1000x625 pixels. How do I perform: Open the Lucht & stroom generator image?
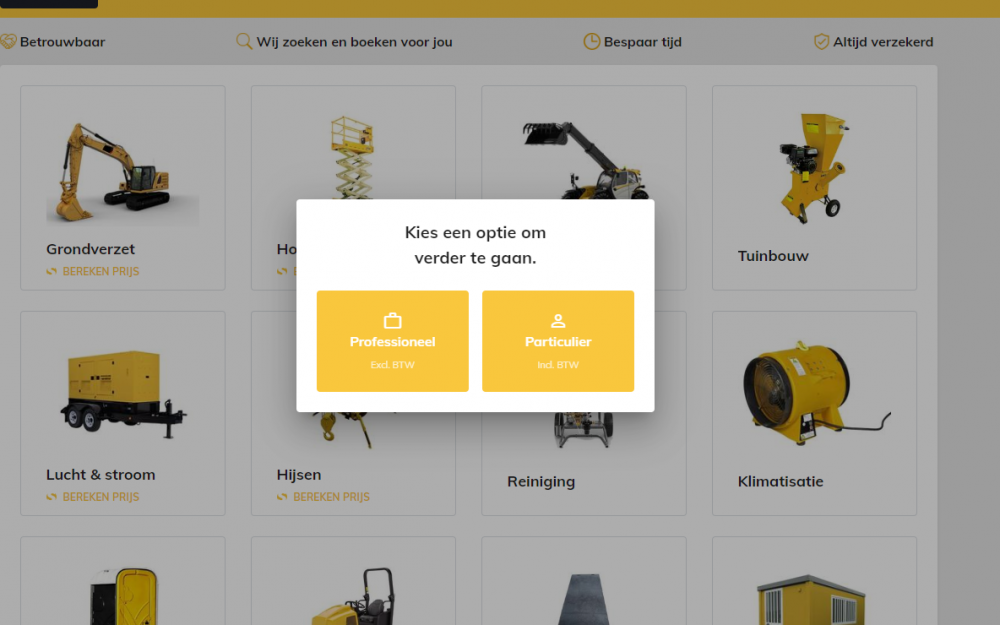[122, 394]
